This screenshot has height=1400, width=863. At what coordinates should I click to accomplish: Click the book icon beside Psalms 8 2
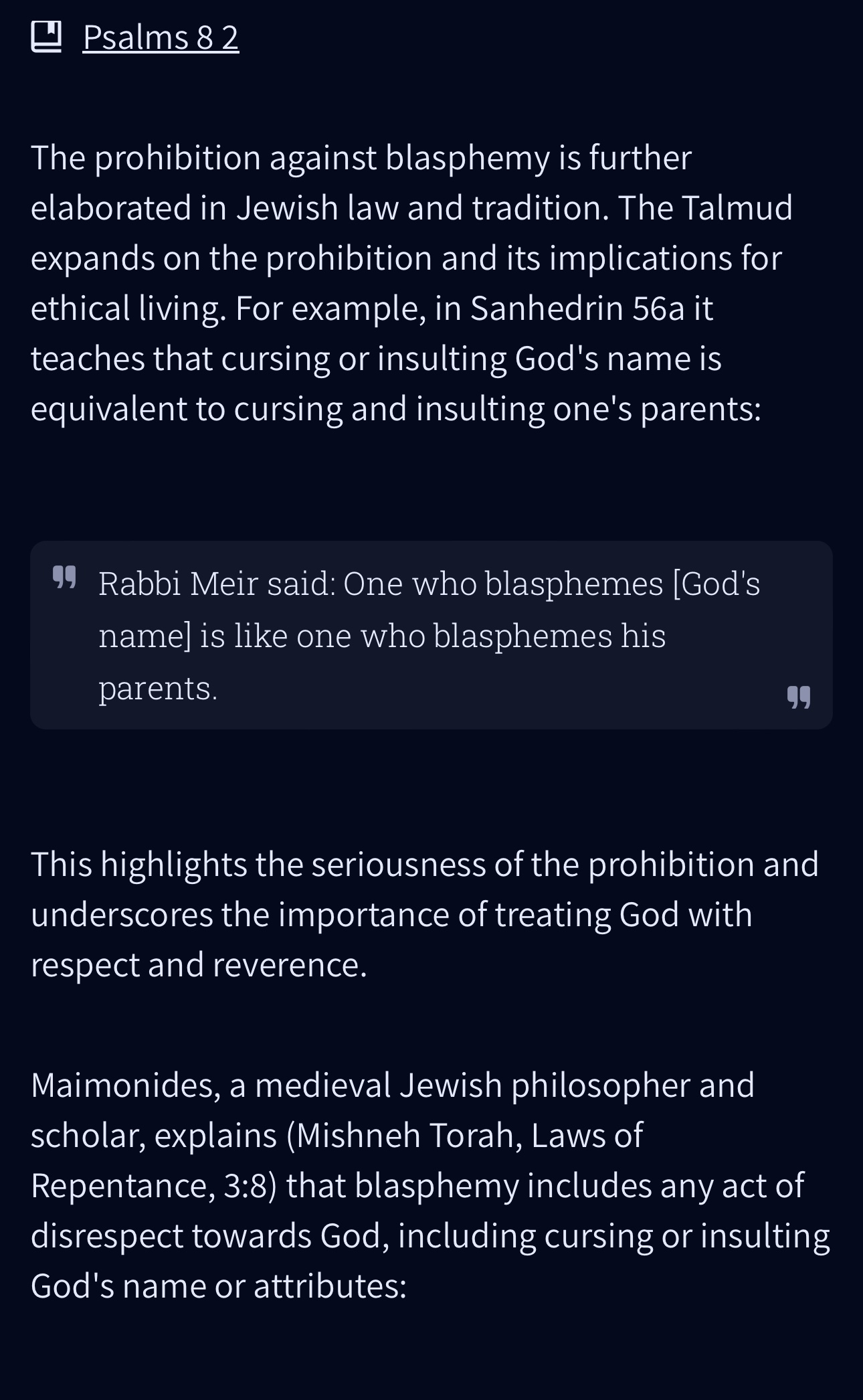(x=46, y=37)
